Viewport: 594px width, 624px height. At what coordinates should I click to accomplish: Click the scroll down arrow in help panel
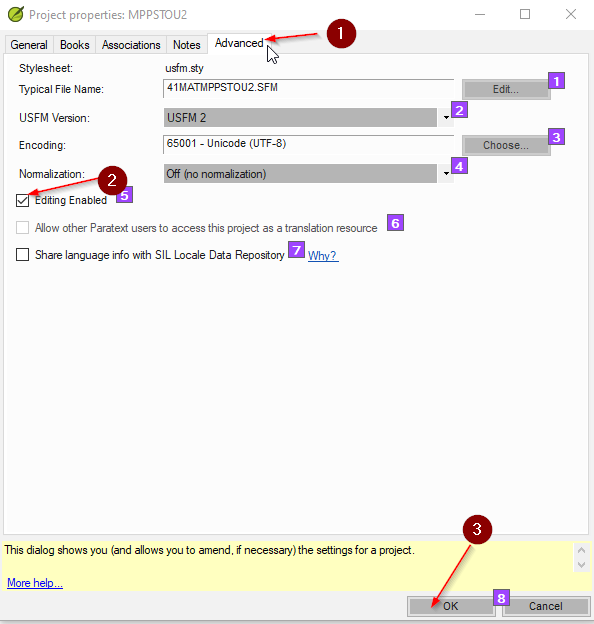[581, 565]
